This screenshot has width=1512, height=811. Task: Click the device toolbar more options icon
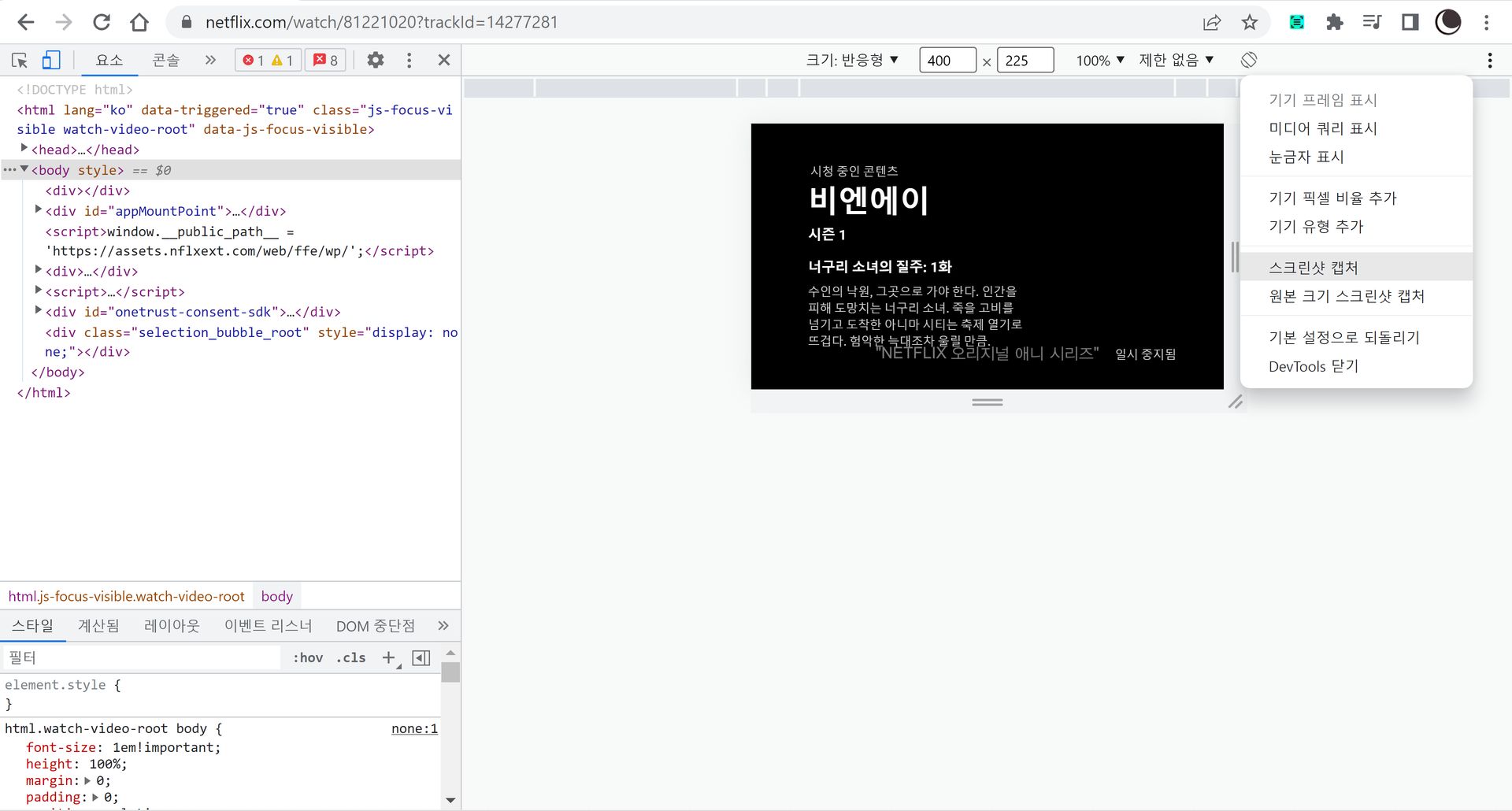tap(1490, 61)
